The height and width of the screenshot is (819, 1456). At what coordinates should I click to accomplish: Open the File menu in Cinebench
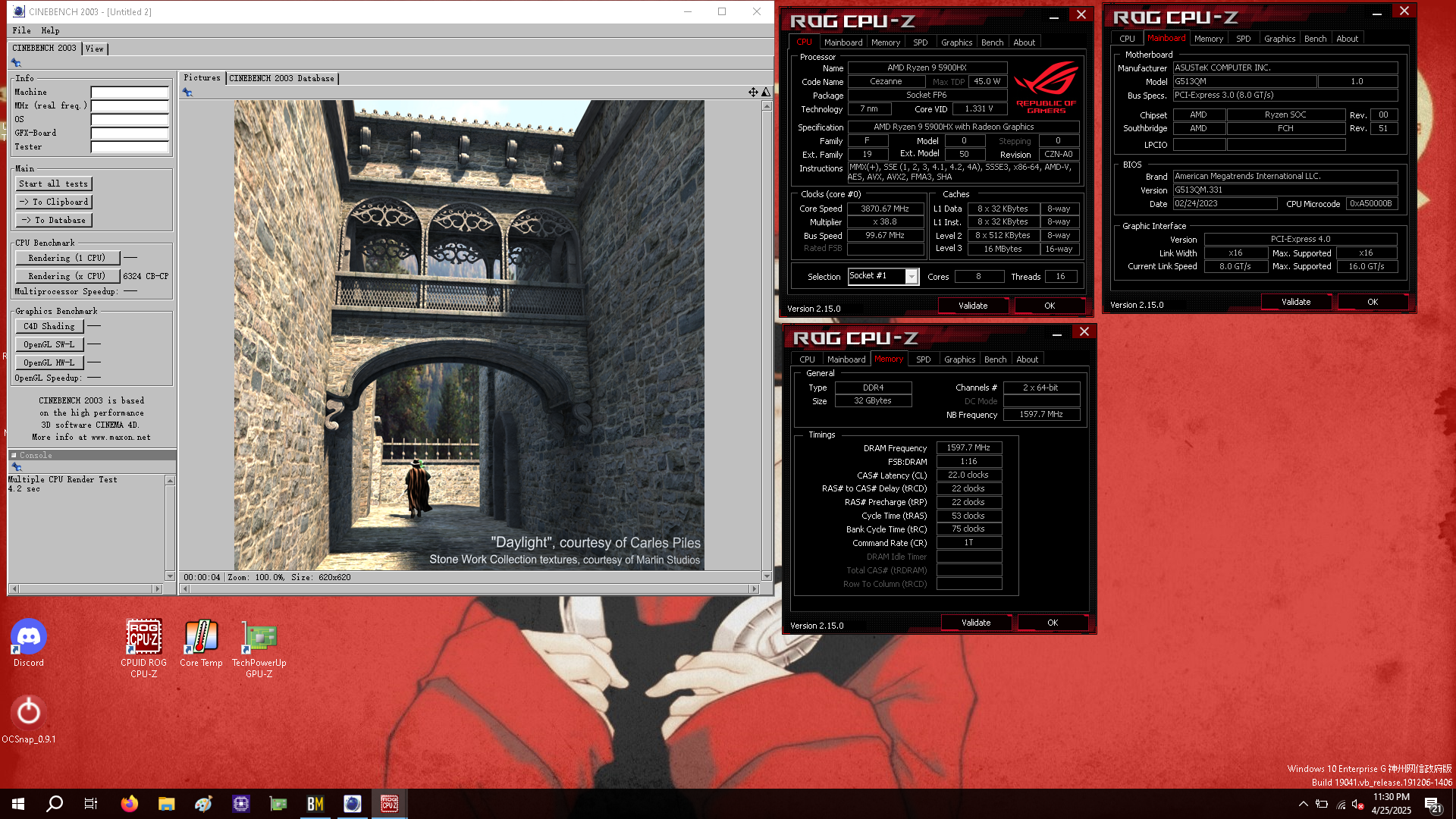(x=21, y=30)
